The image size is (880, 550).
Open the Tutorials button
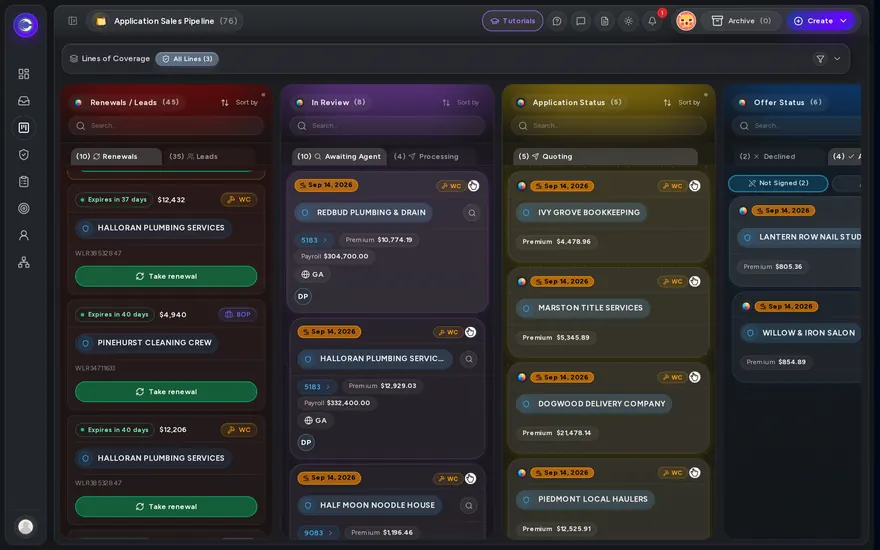click(512, 21)
